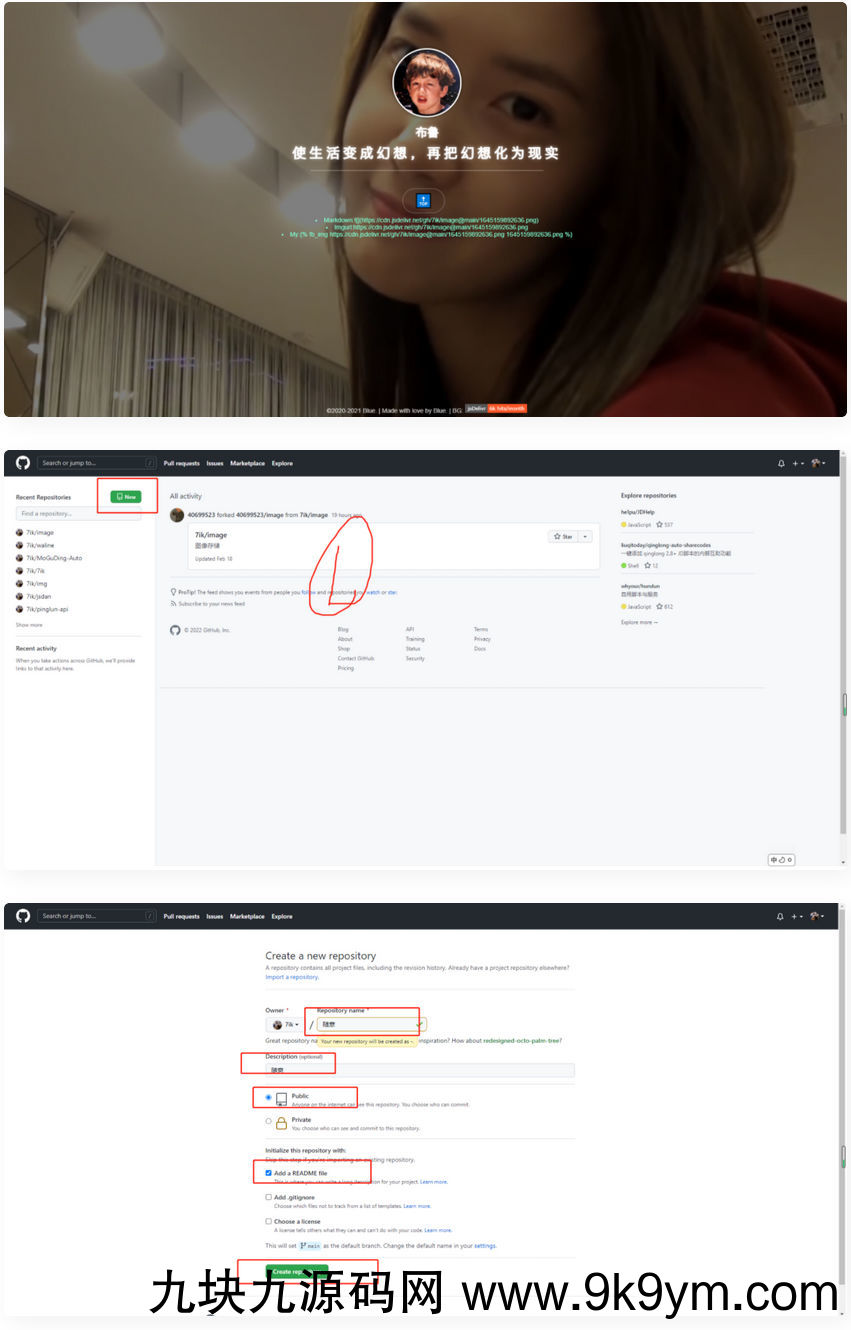Open notifications bell on the Create repository page
851x1330 pixels.
[x=781, y=916]
